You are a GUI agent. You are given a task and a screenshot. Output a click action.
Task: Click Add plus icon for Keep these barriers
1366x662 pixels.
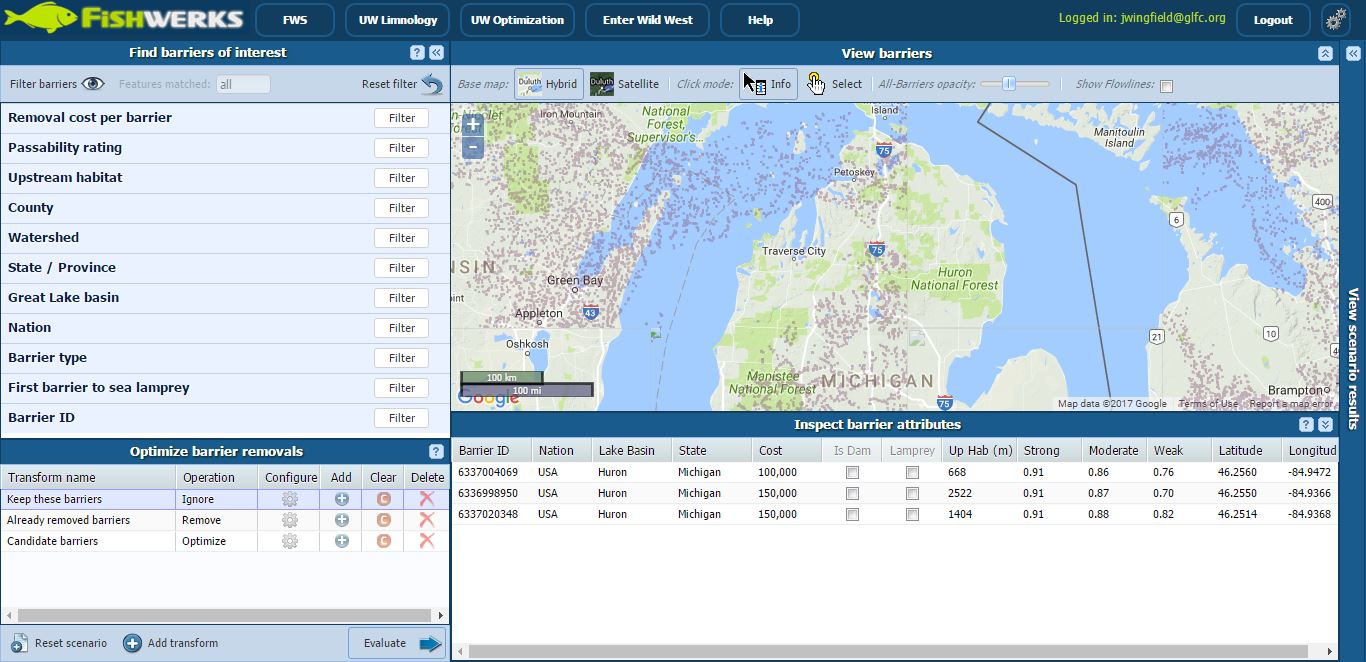340,498
